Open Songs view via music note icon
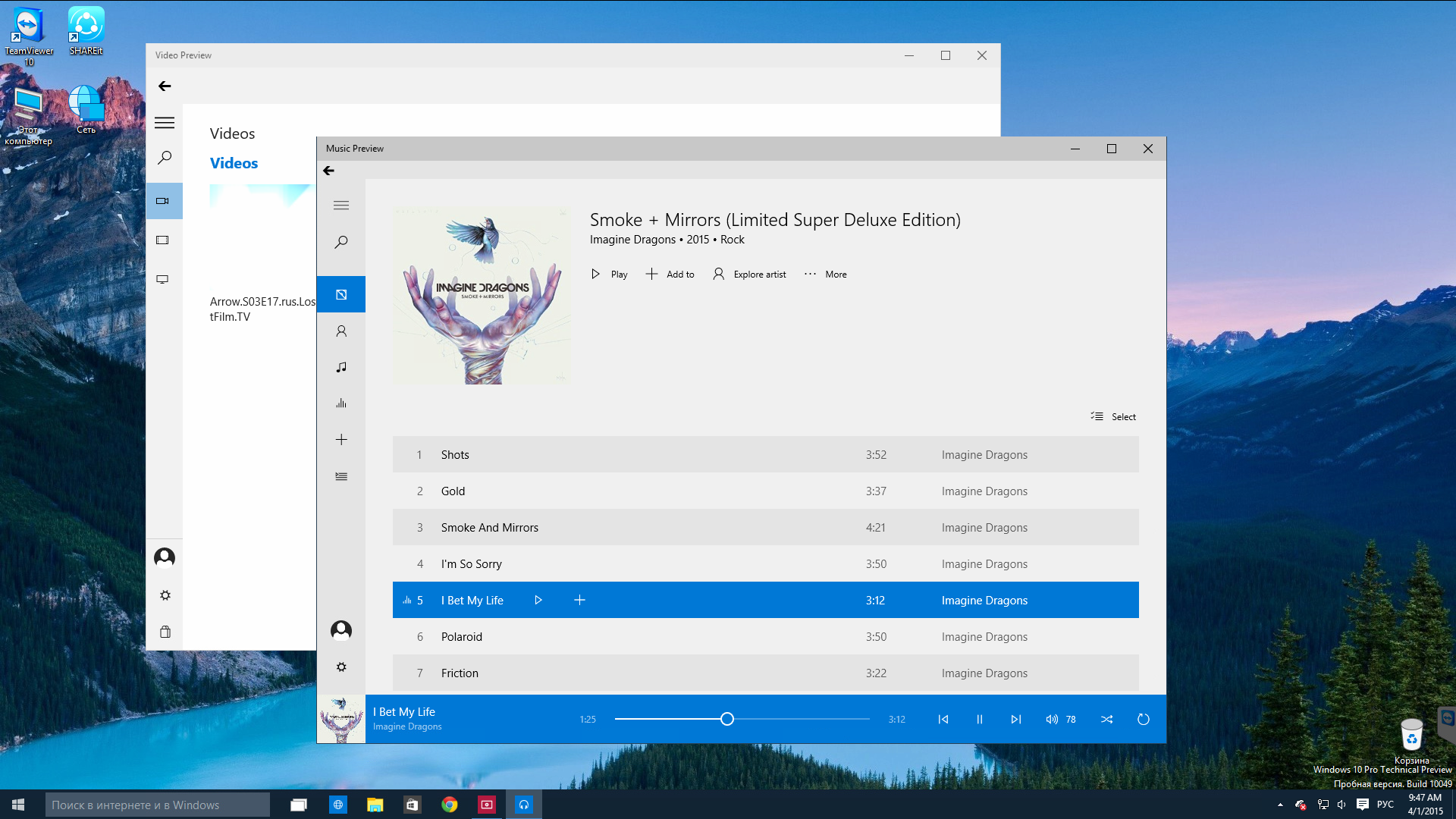Screen dimensions: 1456x819 341,367
